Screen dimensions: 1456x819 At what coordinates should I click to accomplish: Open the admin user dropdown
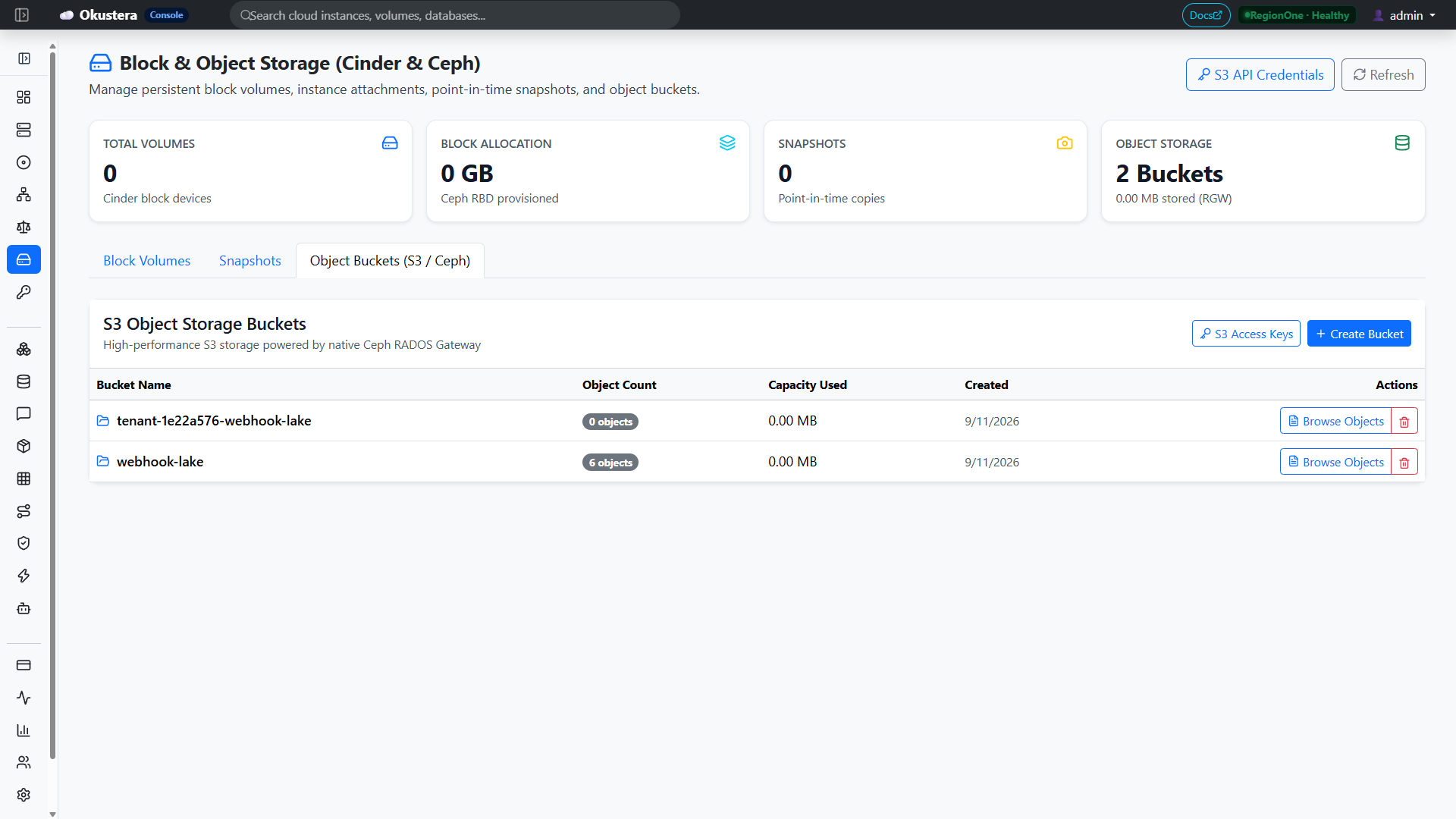[x=1404, y=15]
